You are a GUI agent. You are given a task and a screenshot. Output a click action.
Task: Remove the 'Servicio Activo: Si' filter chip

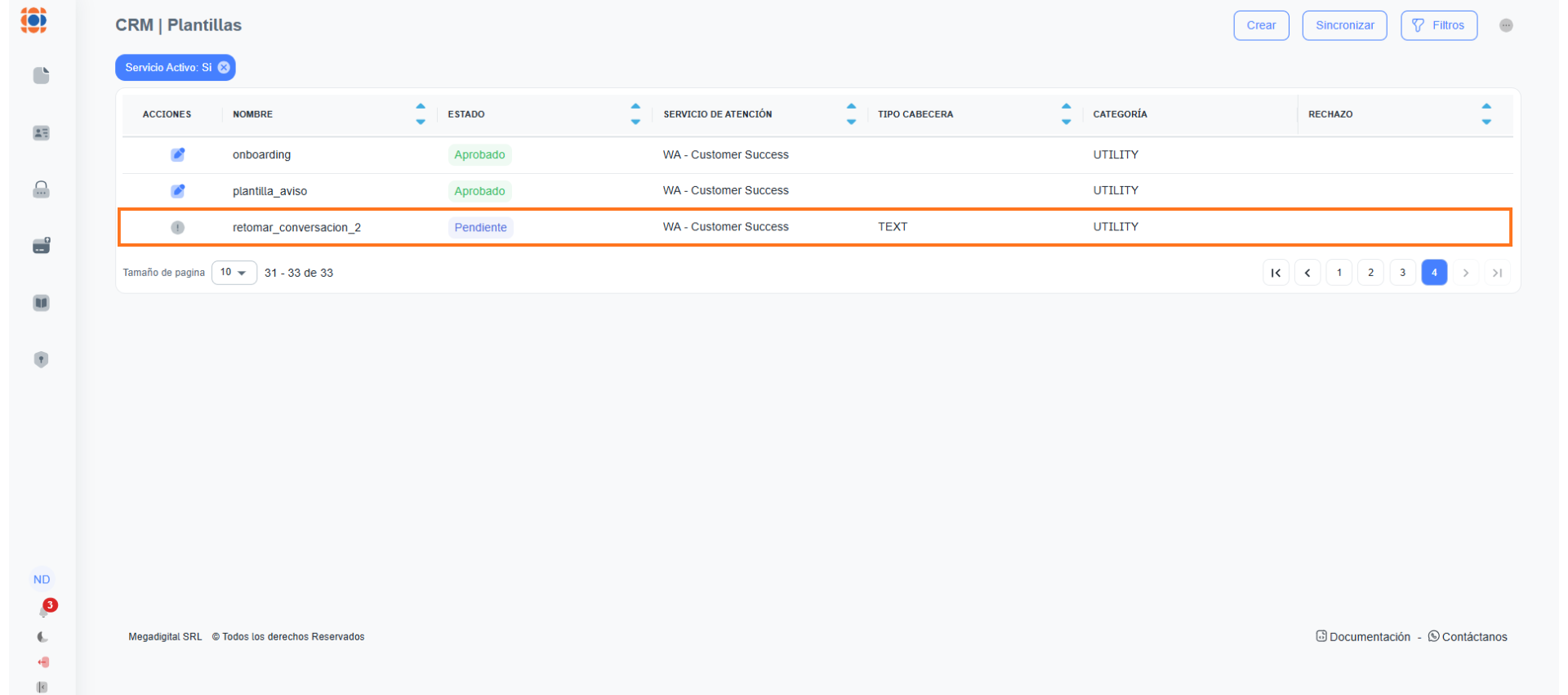pyautogui.click(x=224, y=68)
